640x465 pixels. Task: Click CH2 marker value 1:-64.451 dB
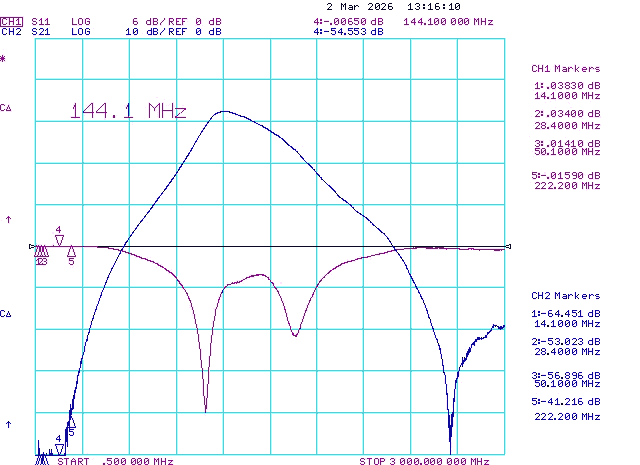[566, 314]
